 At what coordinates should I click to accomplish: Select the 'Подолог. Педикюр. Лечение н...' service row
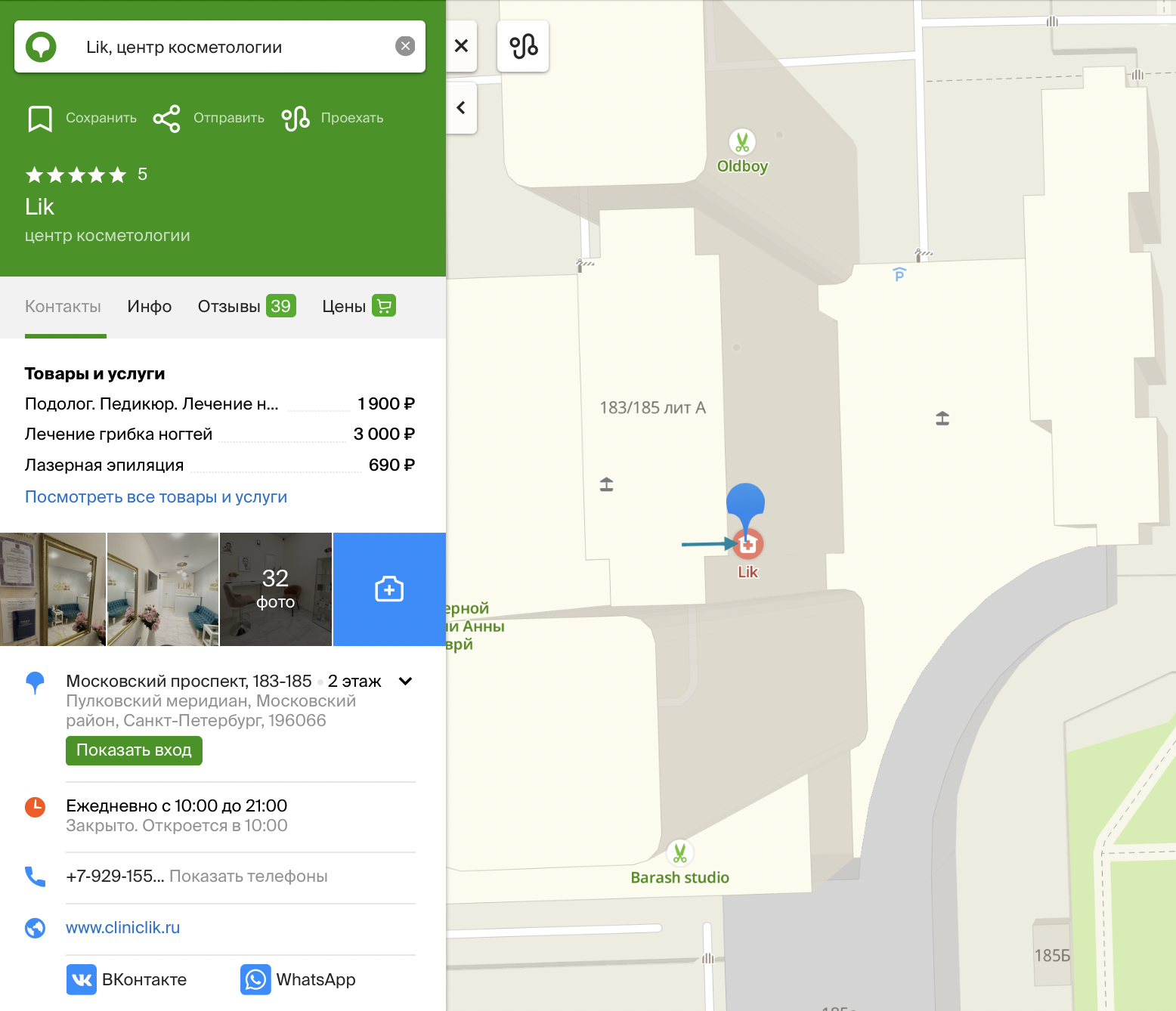click(x=220, y=404)
